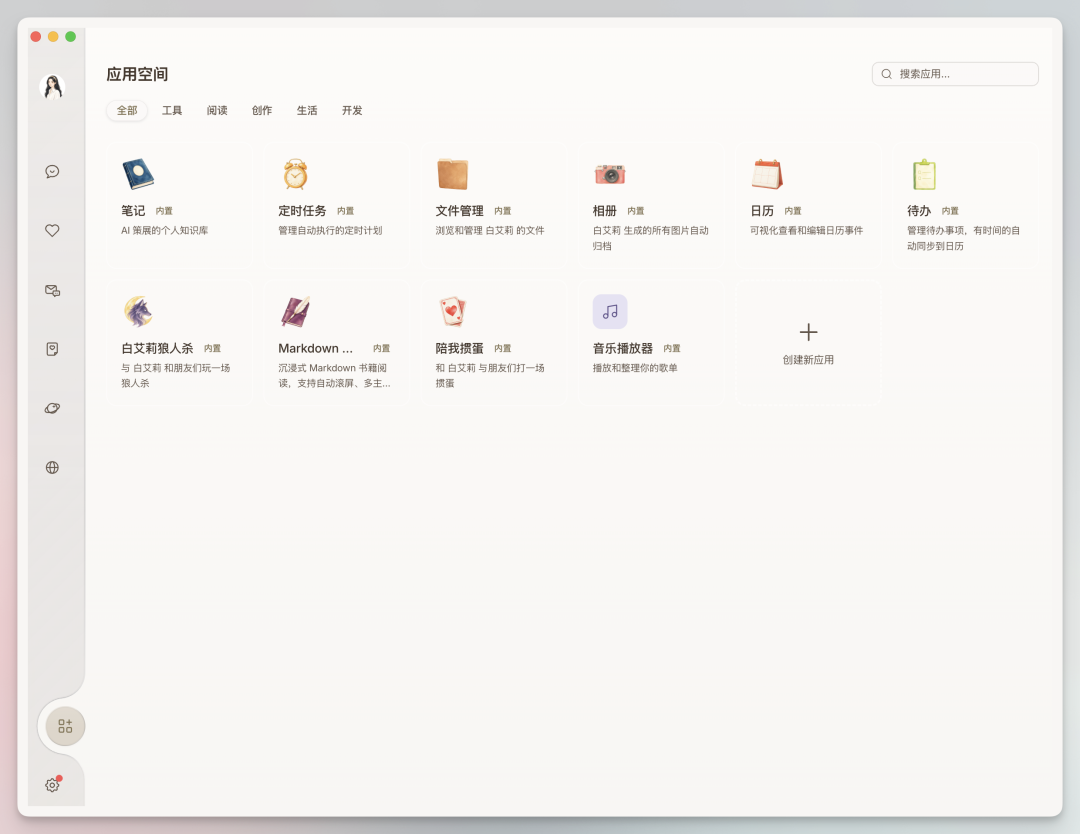Open the 日历 calendar icon
The width and height of the screenshot is (1080, 834).
767,174
